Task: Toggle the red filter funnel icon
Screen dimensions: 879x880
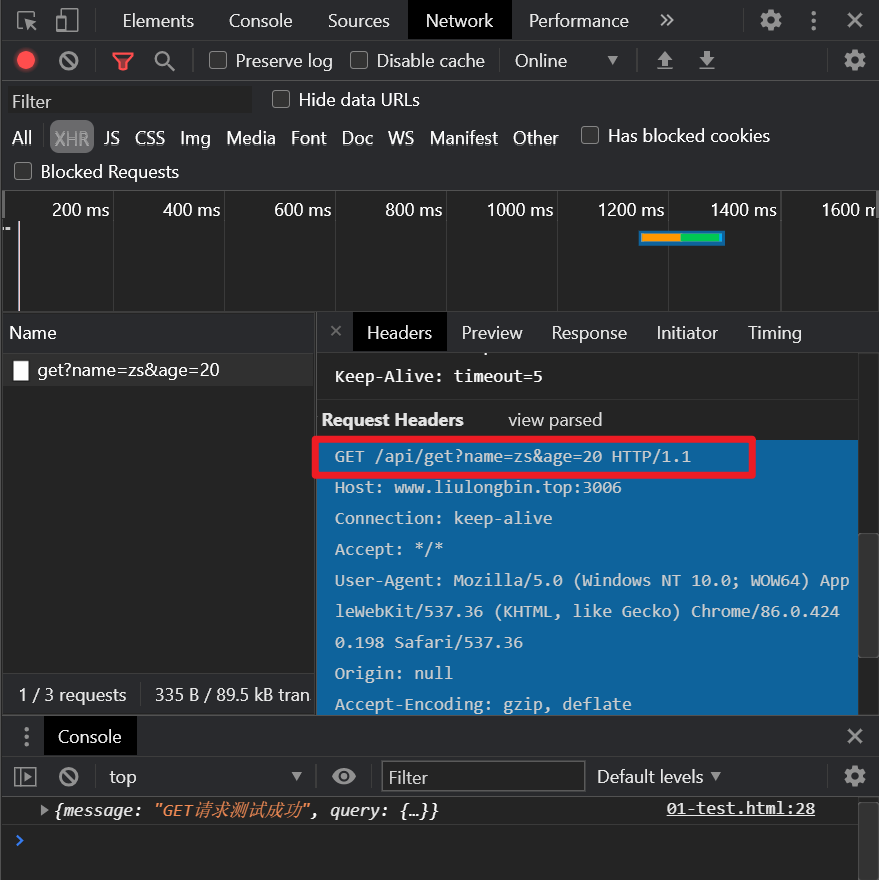Action: click(123, 61)
